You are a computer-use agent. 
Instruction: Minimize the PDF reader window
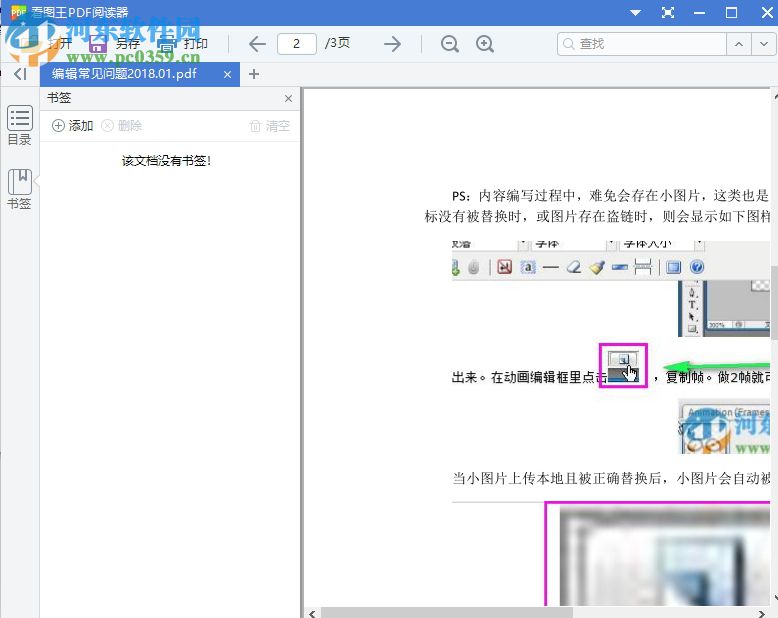click(x=700, y=13)
